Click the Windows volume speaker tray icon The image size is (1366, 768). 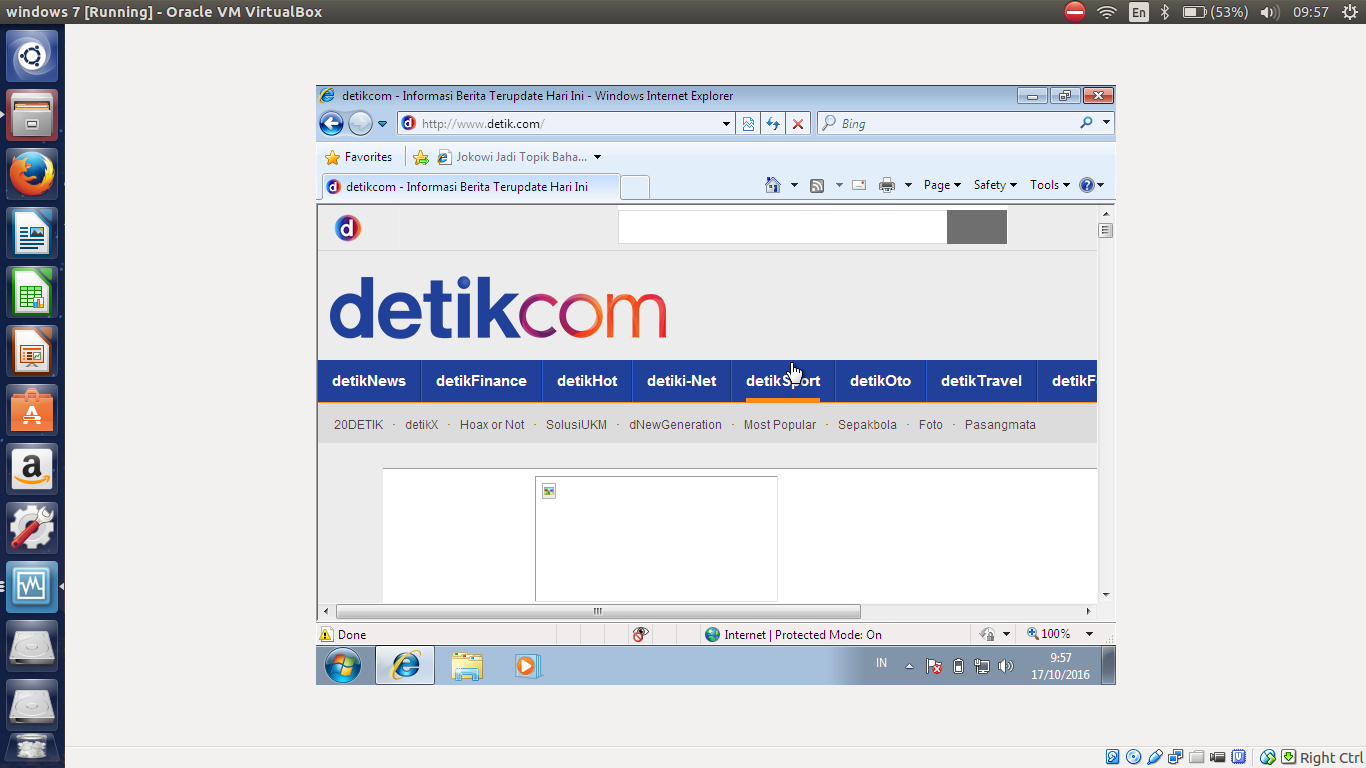point(1006,666)
